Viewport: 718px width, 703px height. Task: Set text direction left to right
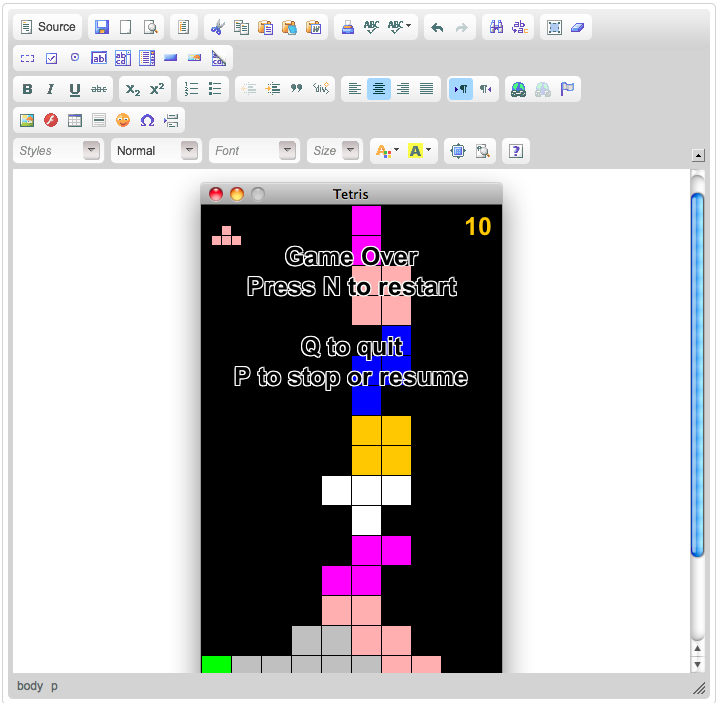point(461,89)
